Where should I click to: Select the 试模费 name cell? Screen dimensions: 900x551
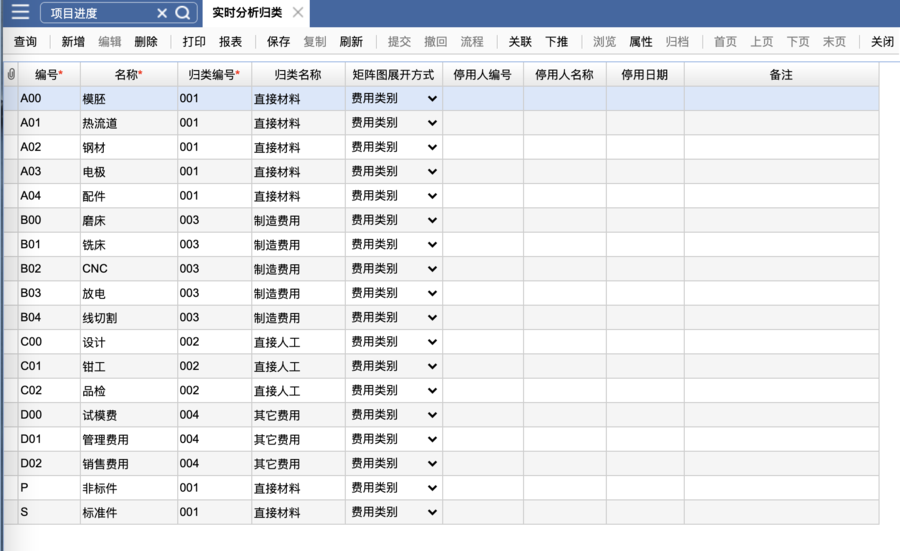point(129,415)
